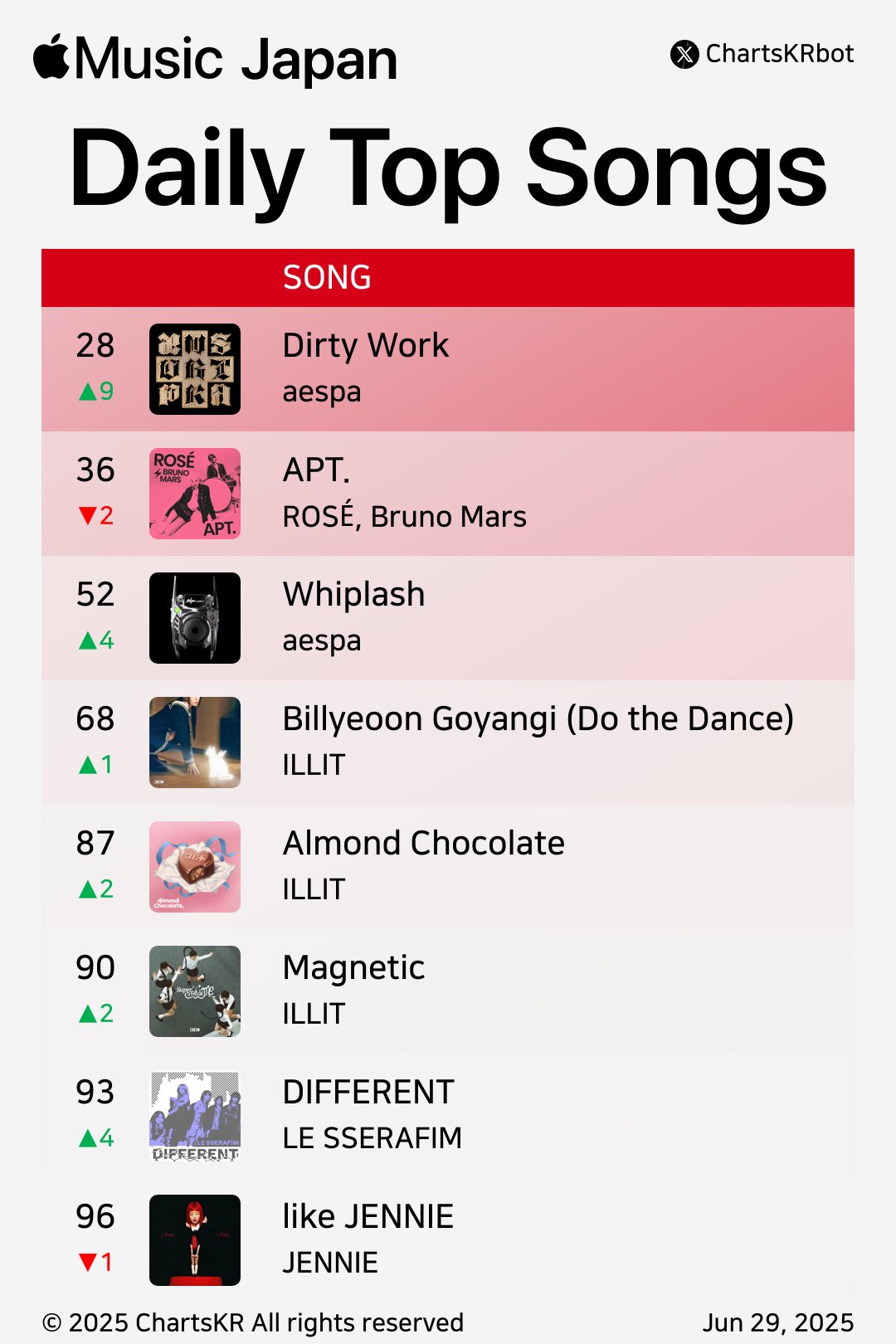
Task: Select the Magnetic album thumbnail
Action: coord(195,991)
